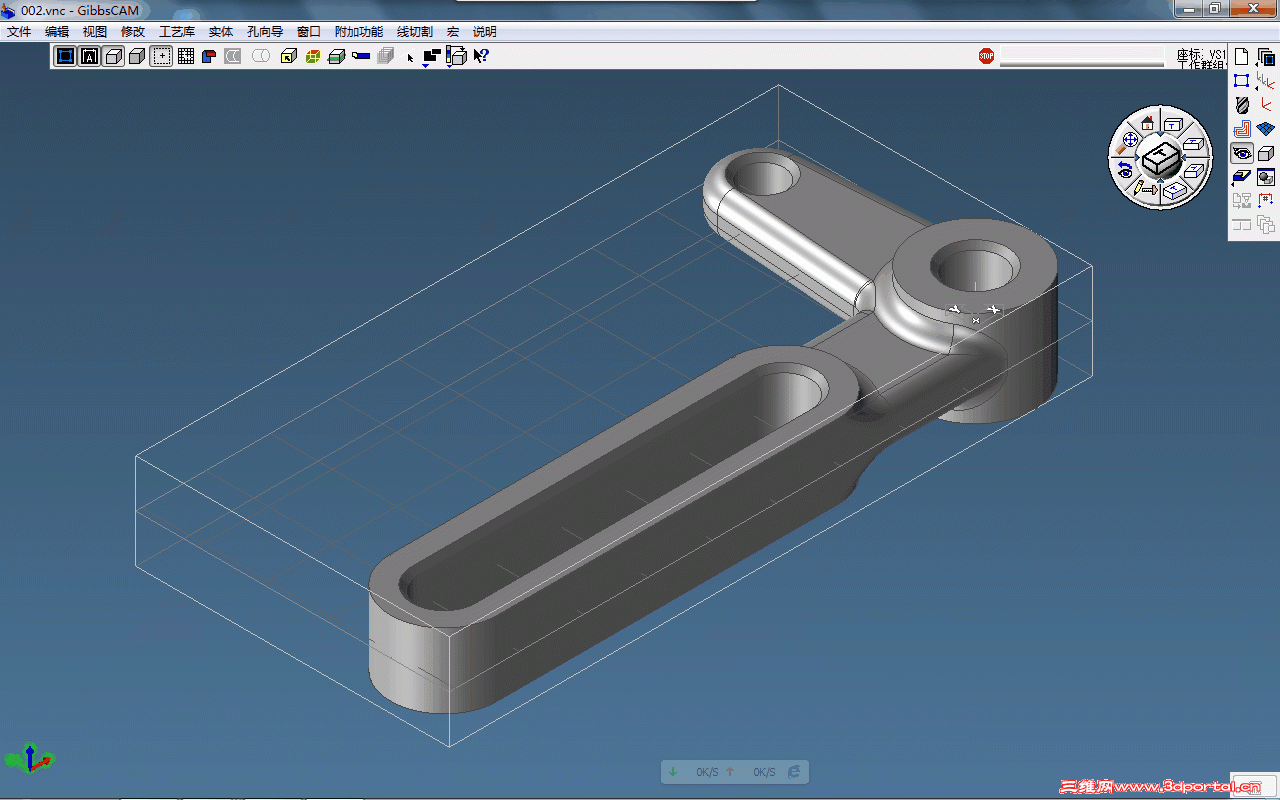Toggle the wireframe cube display button

click(114, 56)
